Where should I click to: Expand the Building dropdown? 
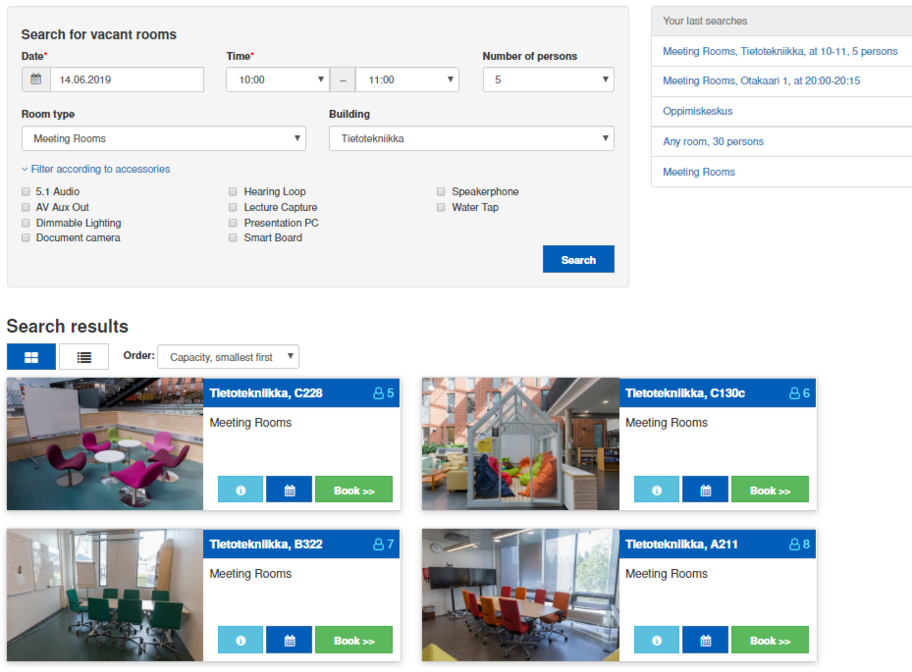[x=471, y=139]
